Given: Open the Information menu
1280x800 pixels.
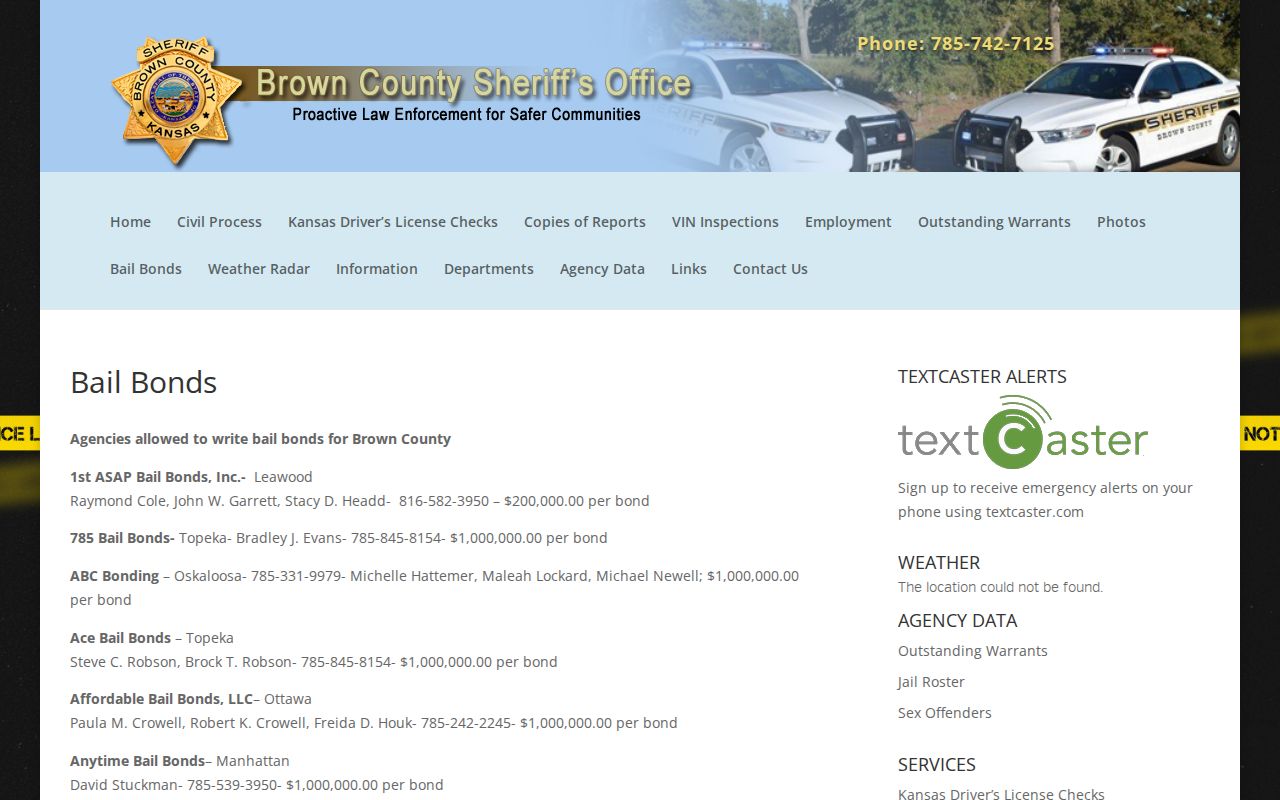Looking at the screenshot, I should click(377, 269).
